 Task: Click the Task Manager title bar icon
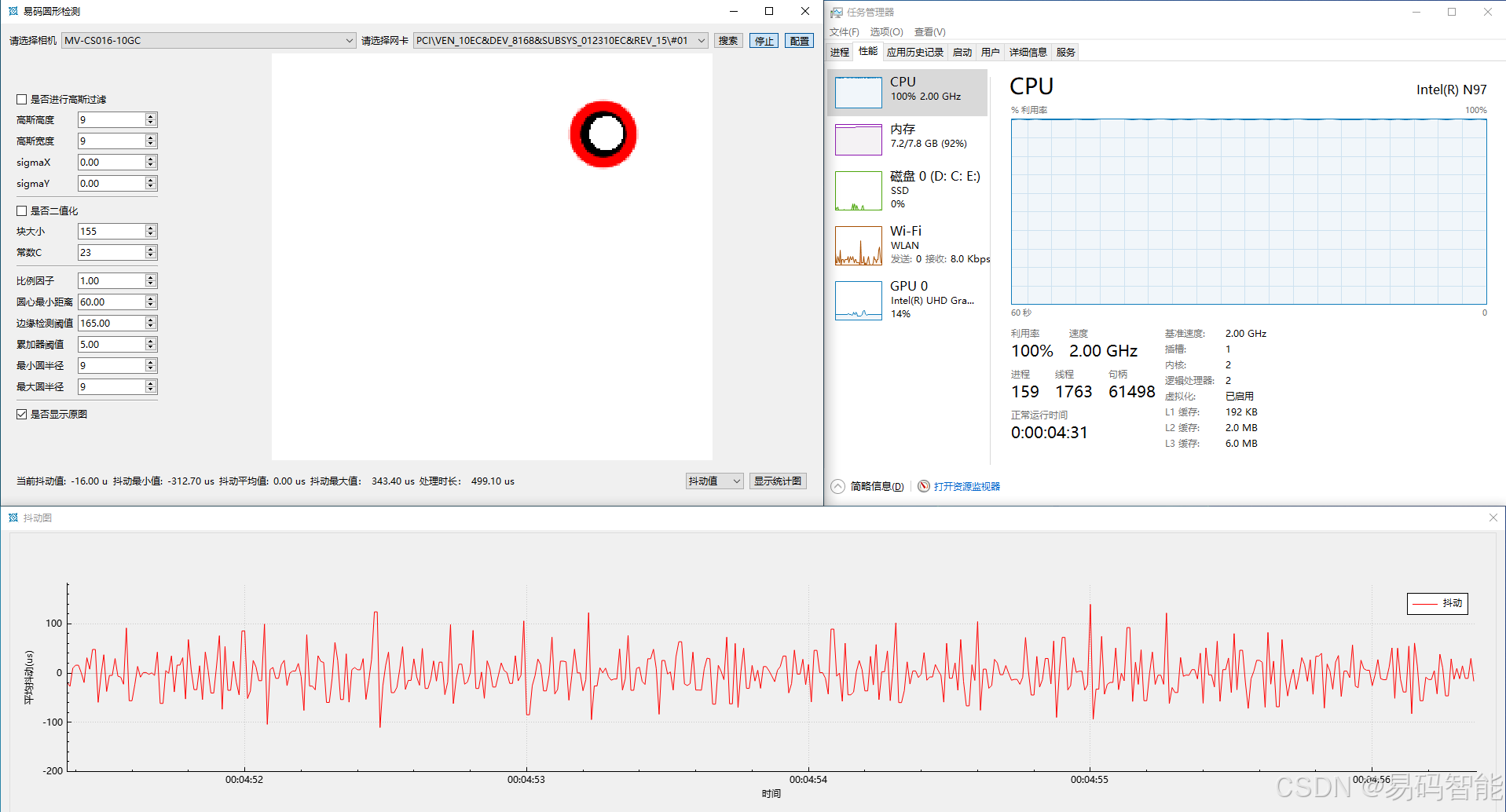click(x=837, y=12)
